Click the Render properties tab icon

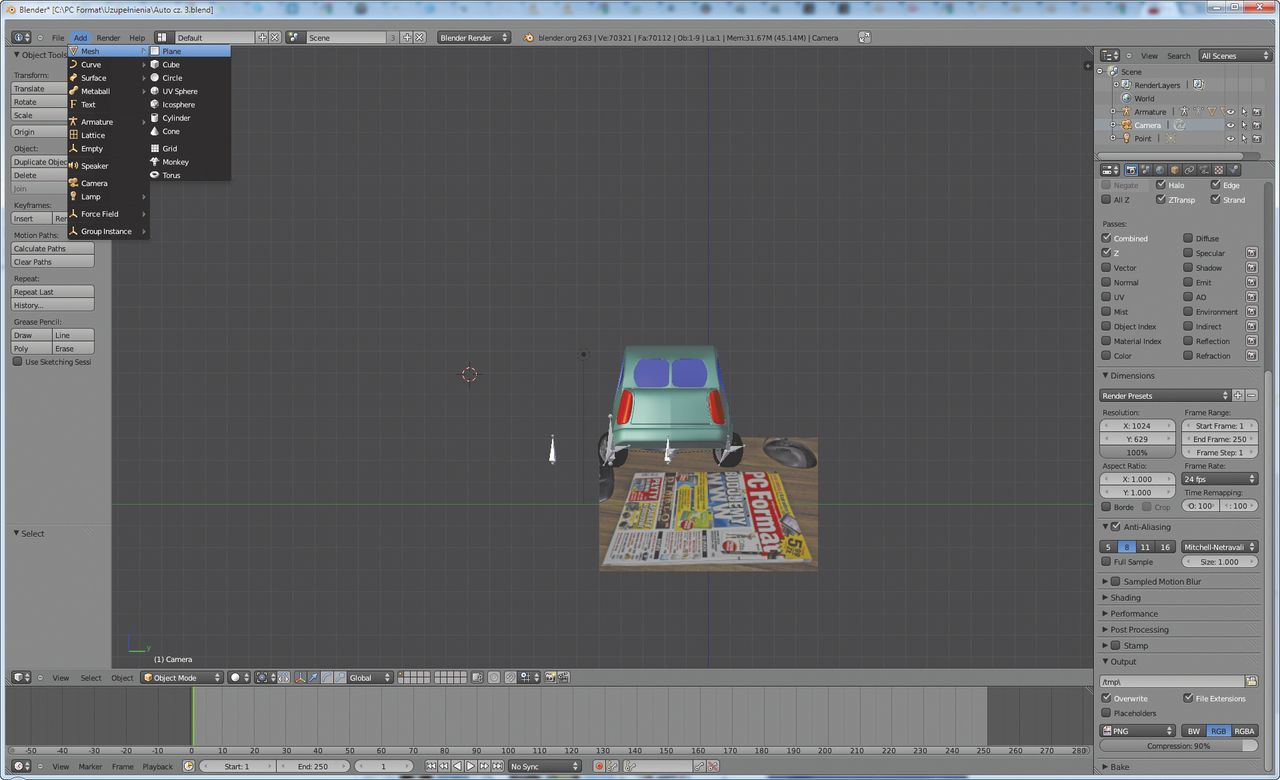pyautogui.click(x=1131, y=170)
